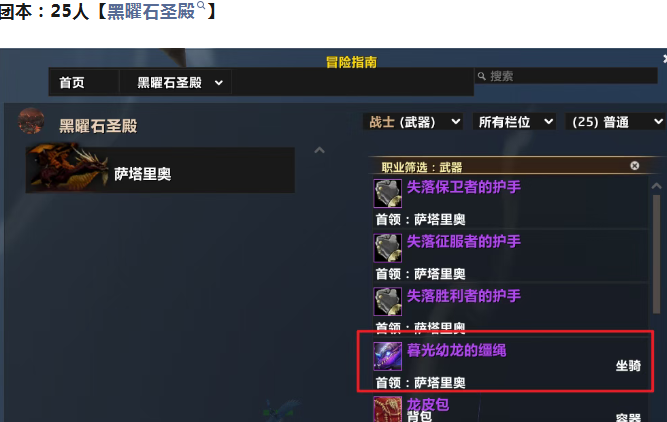Select boss 萨塔里奥 from the encounter list
This screenshot has height=422, width=667.
160,170
